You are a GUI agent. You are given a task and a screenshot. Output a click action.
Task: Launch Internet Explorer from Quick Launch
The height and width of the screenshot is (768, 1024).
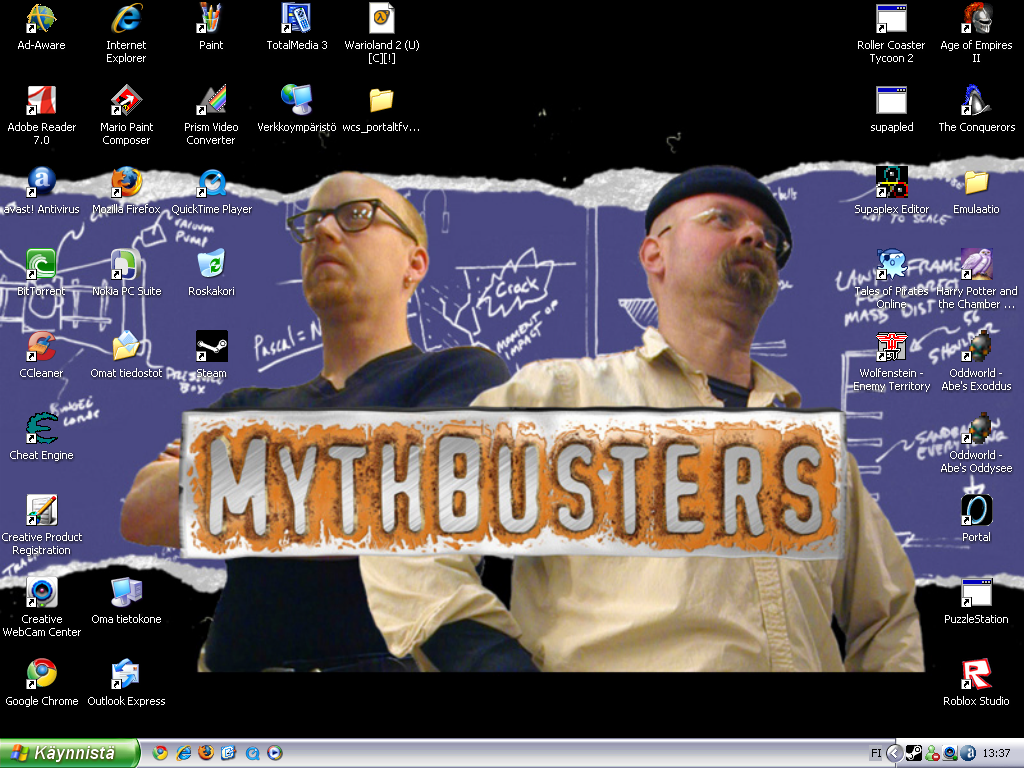[x=184, y=753]
